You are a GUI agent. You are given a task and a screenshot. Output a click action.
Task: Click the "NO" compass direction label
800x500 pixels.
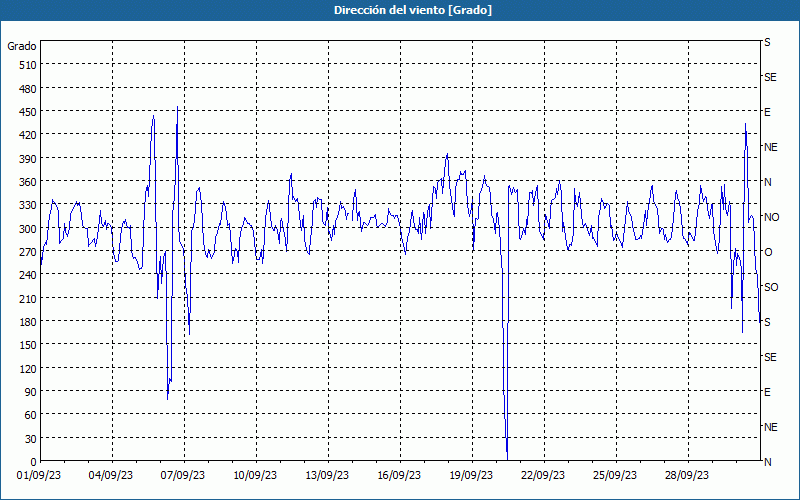[x=771, y=217]
